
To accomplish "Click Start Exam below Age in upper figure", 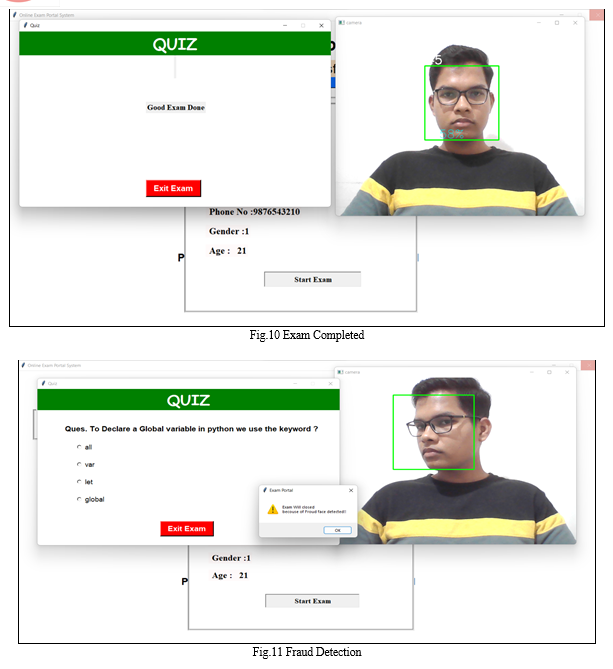I will [312, 279].
